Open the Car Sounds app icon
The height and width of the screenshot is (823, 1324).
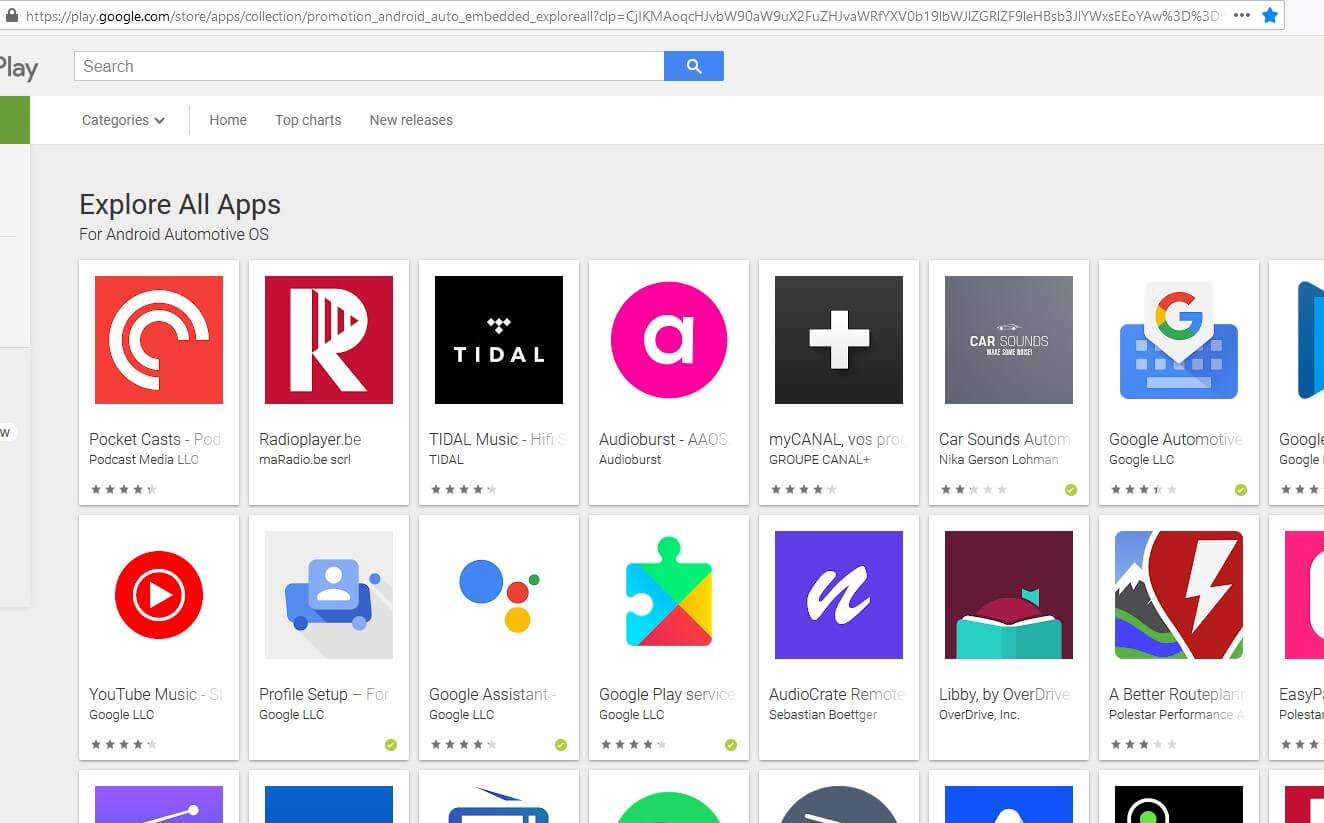pyautogui.click(x=1009, y=340)
